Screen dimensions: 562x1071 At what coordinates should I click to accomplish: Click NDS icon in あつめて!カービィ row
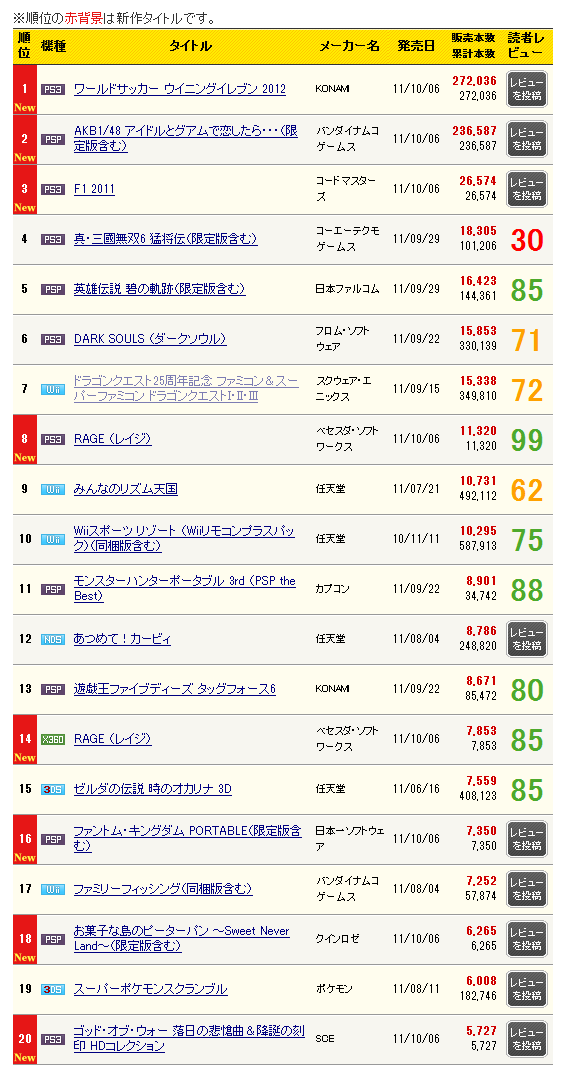tap(53, 639)
